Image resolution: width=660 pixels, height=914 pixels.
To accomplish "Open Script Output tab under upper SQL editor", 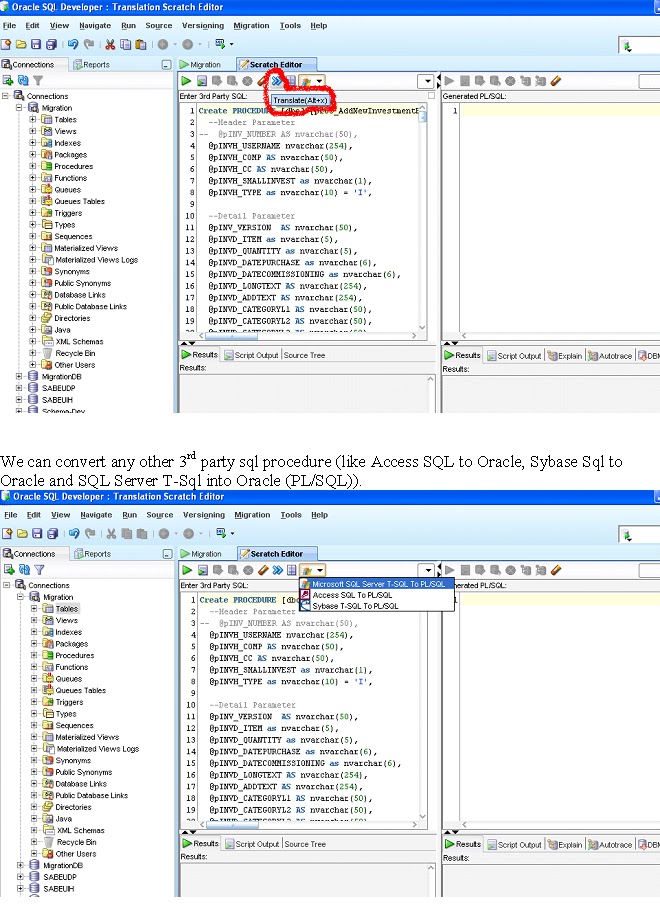I will 251,355.
